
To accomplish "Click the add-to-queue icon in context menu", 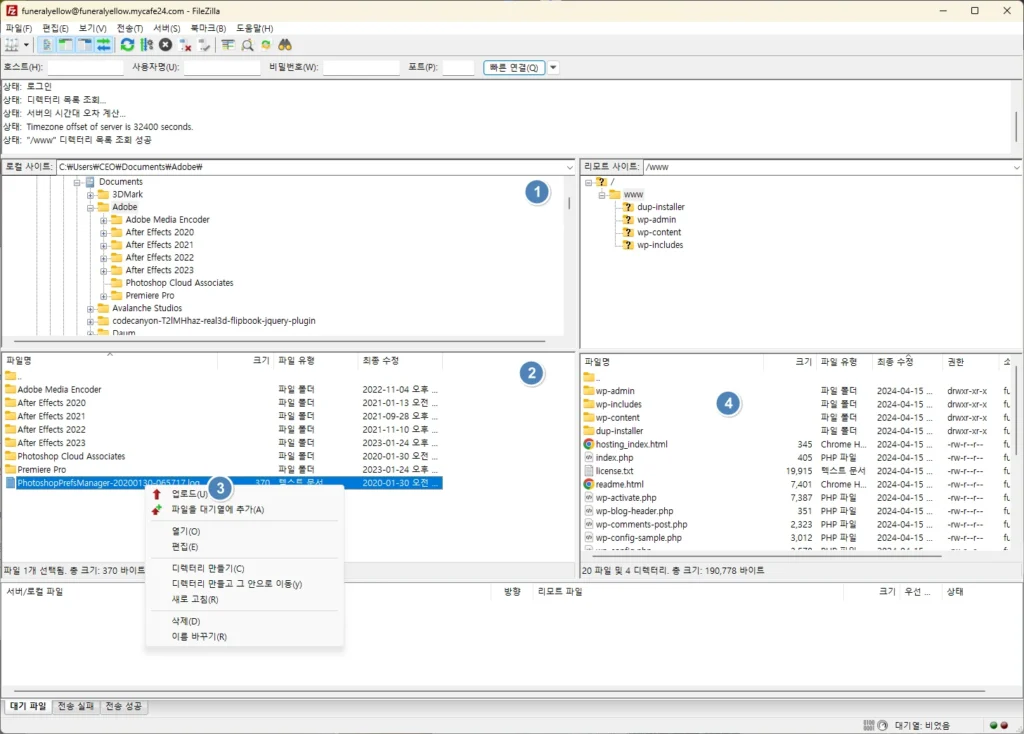I will (x=157, y=510).
